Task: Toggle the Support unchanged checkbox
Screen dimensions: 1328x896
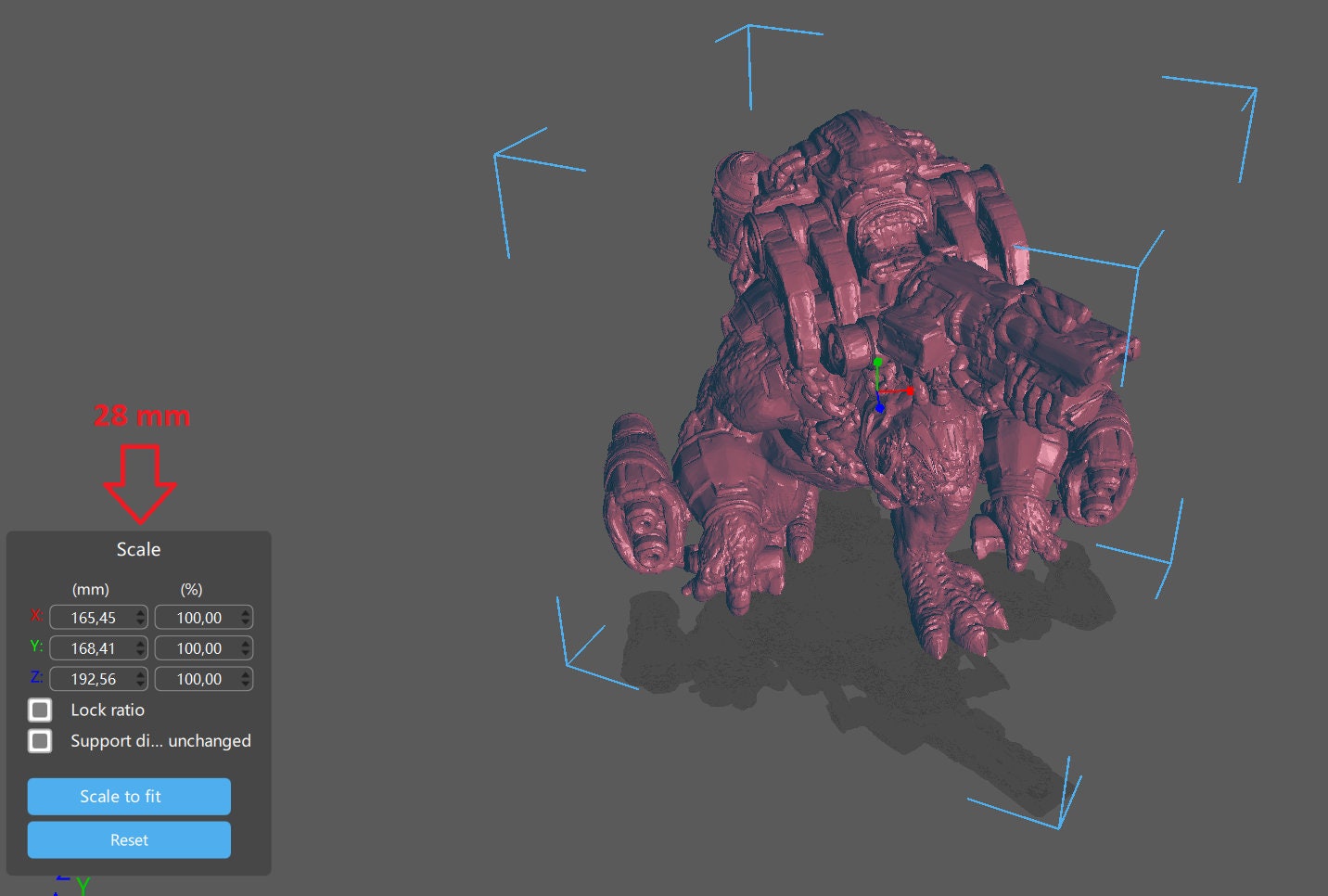Action: (x=40, y=741)
